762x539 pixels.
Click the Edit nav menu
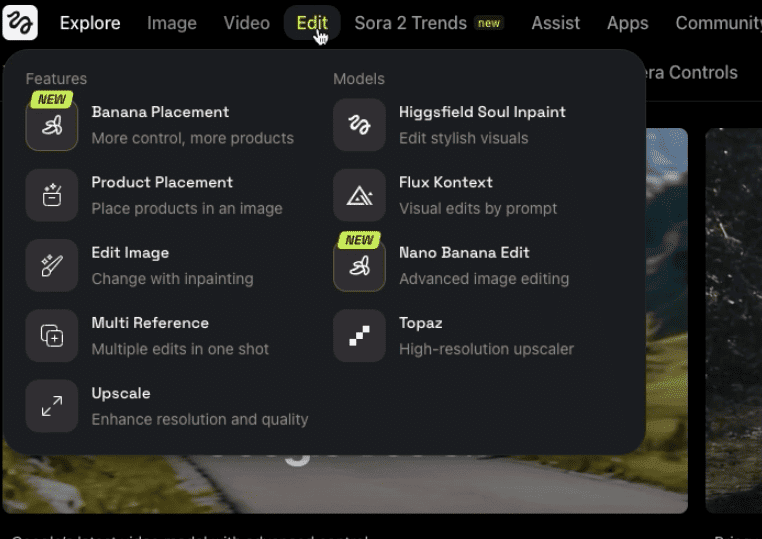point(312,23)
